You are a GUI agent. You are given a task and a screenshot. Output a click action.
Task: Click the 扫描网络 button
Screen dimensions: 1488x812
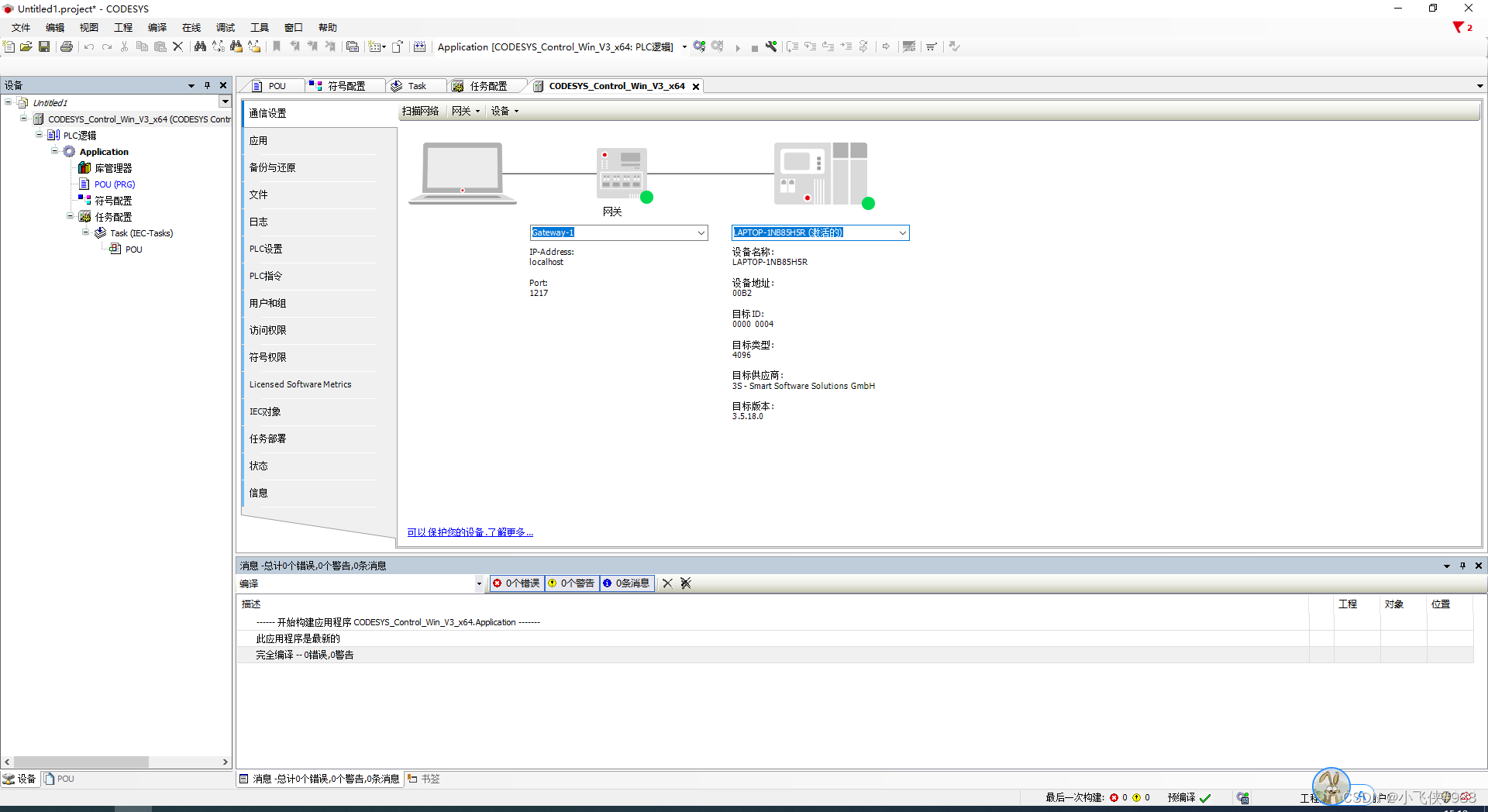pos(421,110)
